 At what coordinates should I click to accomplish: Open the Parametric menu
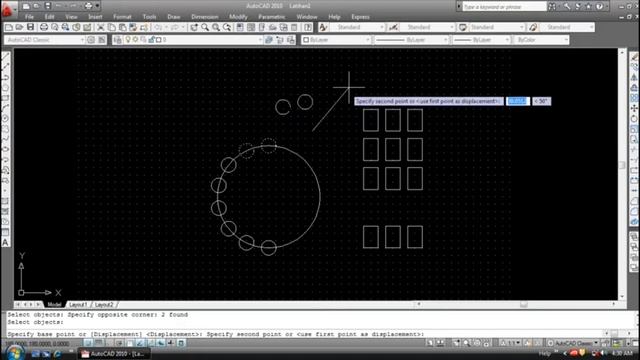pyautogui.click(x=271, y=17)
